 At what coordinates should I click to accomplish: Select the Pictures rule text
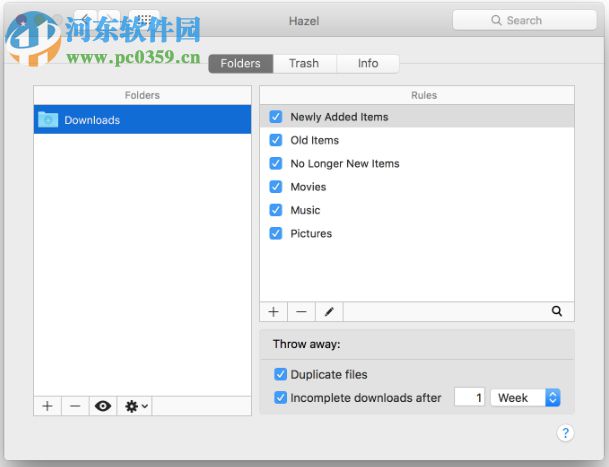click(x=311, y=234)
